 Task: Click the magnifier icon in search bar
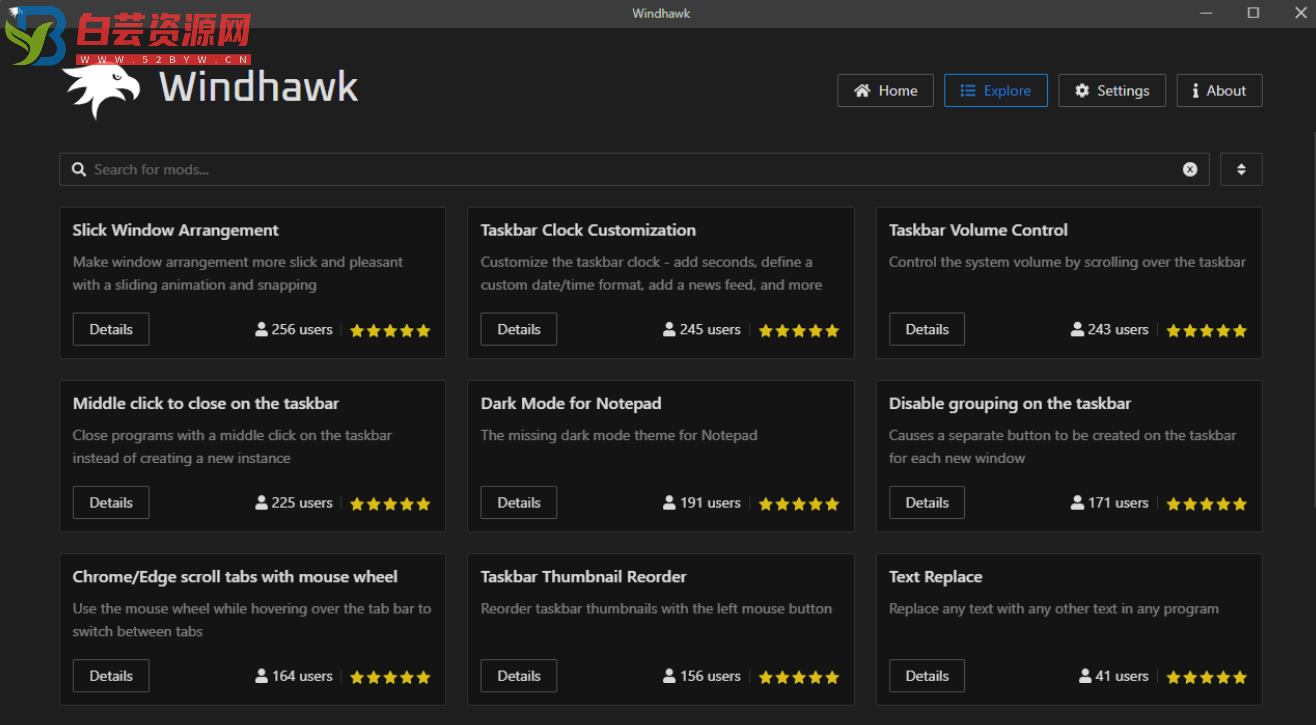tap(79, 169)
